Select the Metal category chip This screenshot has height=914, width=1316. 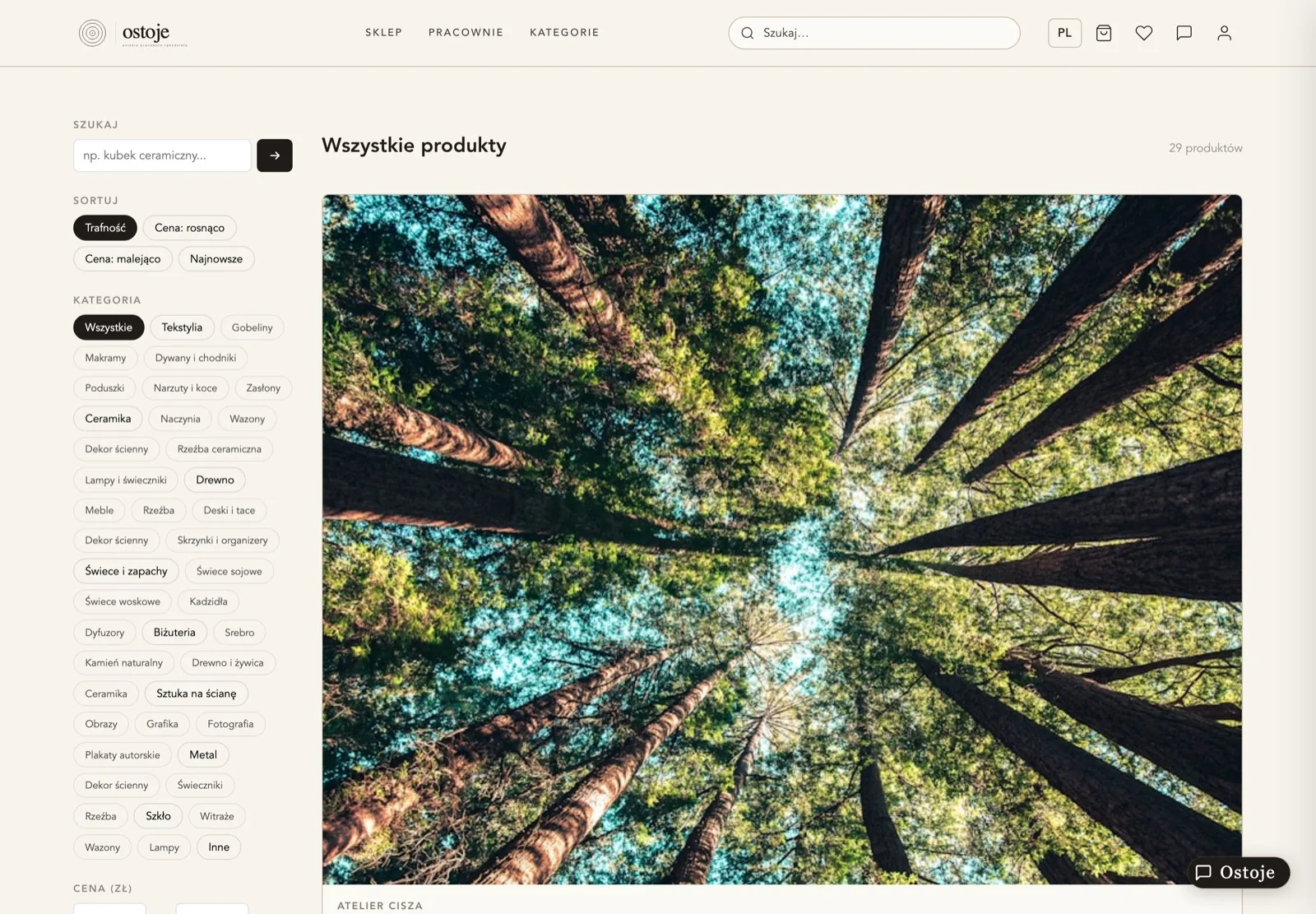[203, 755]
